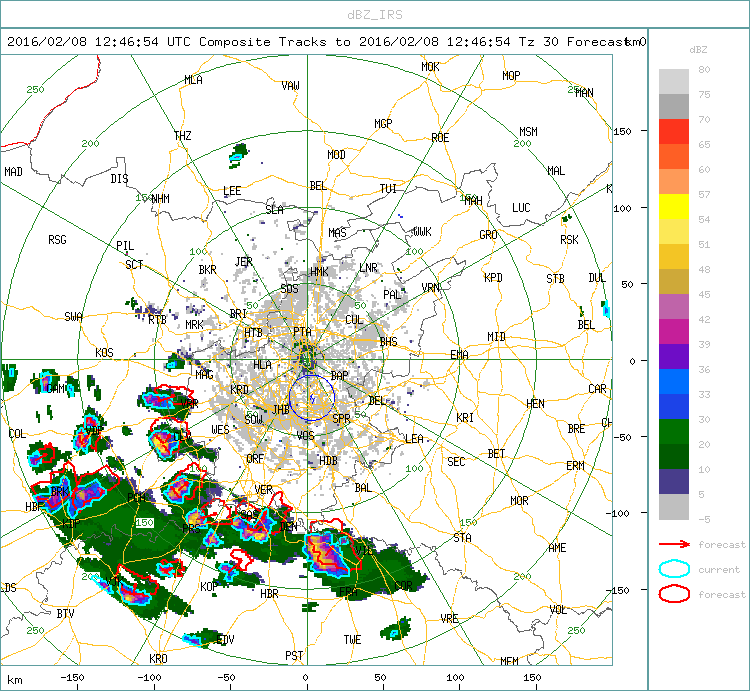
Task: Click the KRO station label
Action: (x=158, y=658)
